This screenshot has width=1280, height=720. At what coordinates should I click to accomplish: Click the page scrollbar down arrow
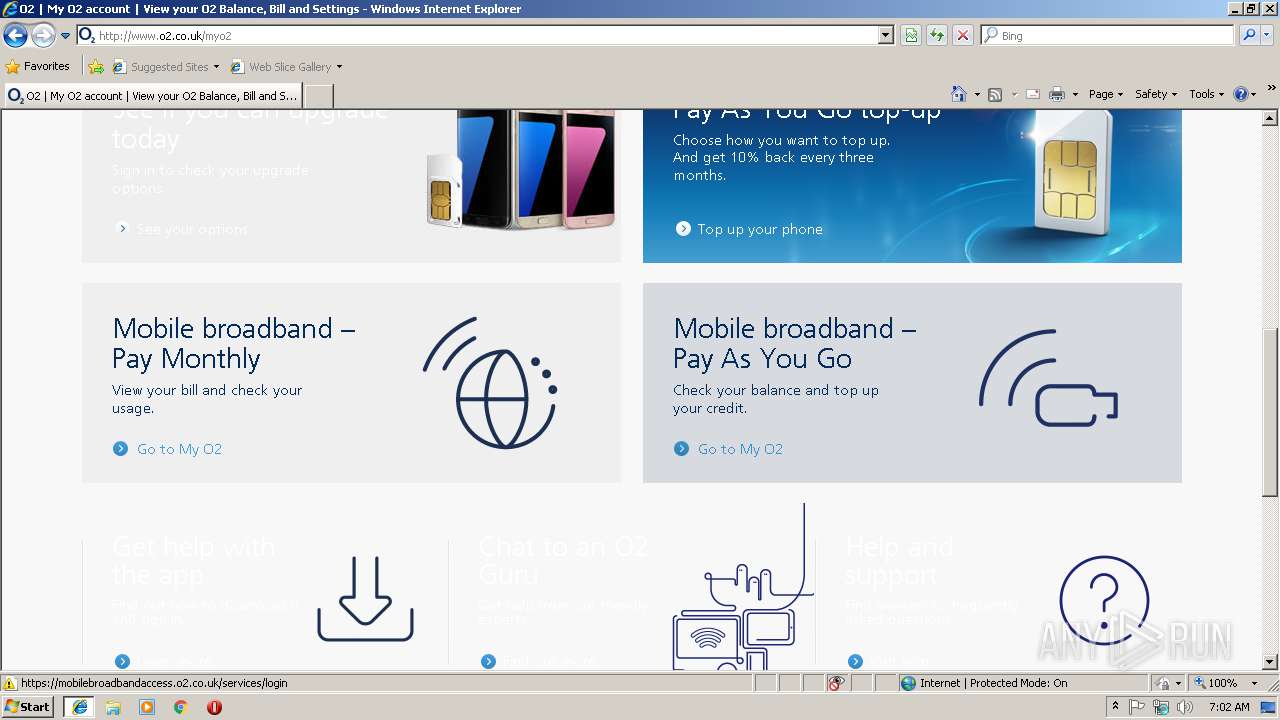tap(1270, 662)
